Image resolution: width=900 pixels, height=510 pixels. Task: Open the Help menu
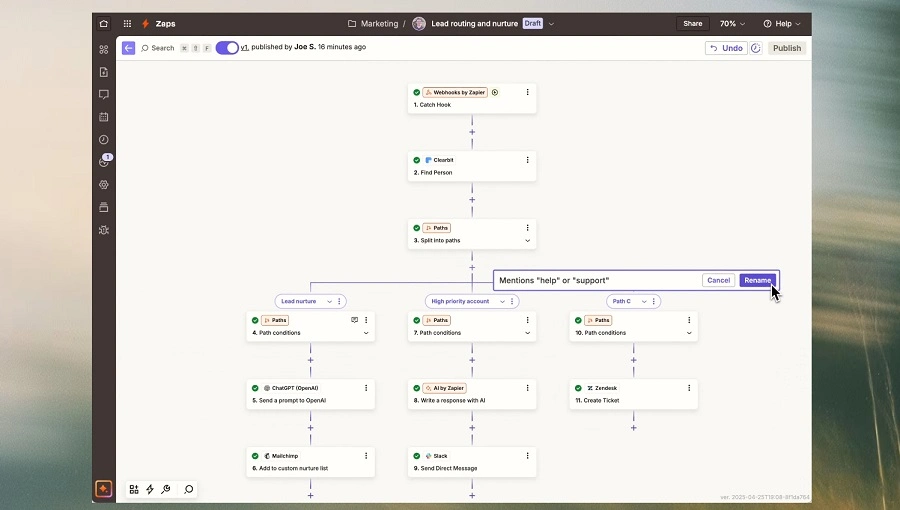click(x=782, y=24)
